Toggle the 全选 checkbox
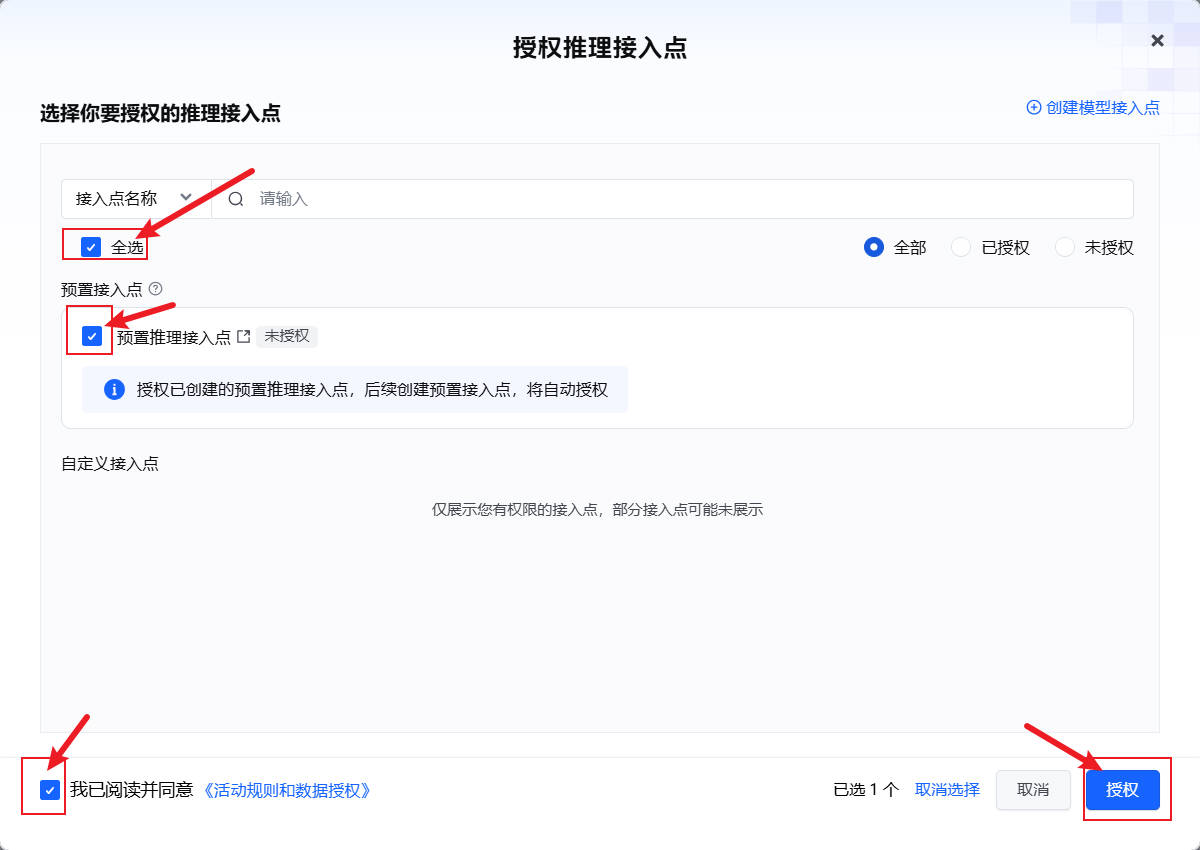Viewport: 1200px width, 850px height. pyautogui.click(x=91, y=247)
